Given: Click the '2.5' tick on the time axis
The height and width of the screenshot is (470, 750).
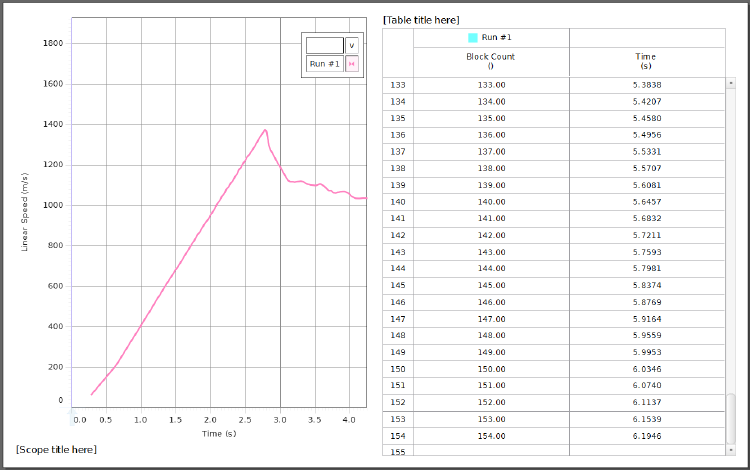Looking at the screenshot, I should [x=245, y=420].
